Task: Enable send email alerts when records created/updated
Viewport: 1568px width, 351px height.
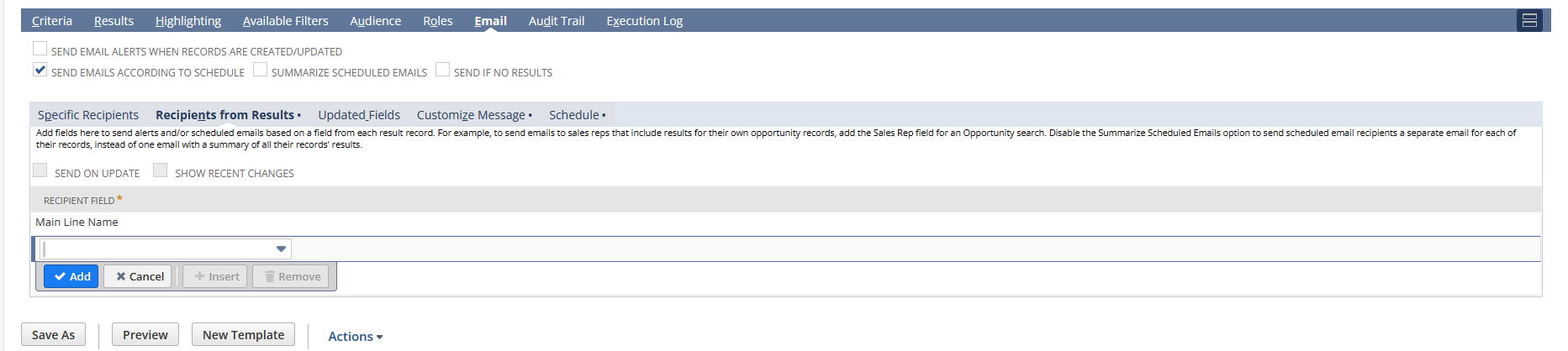Action: (x=40, y=49)
